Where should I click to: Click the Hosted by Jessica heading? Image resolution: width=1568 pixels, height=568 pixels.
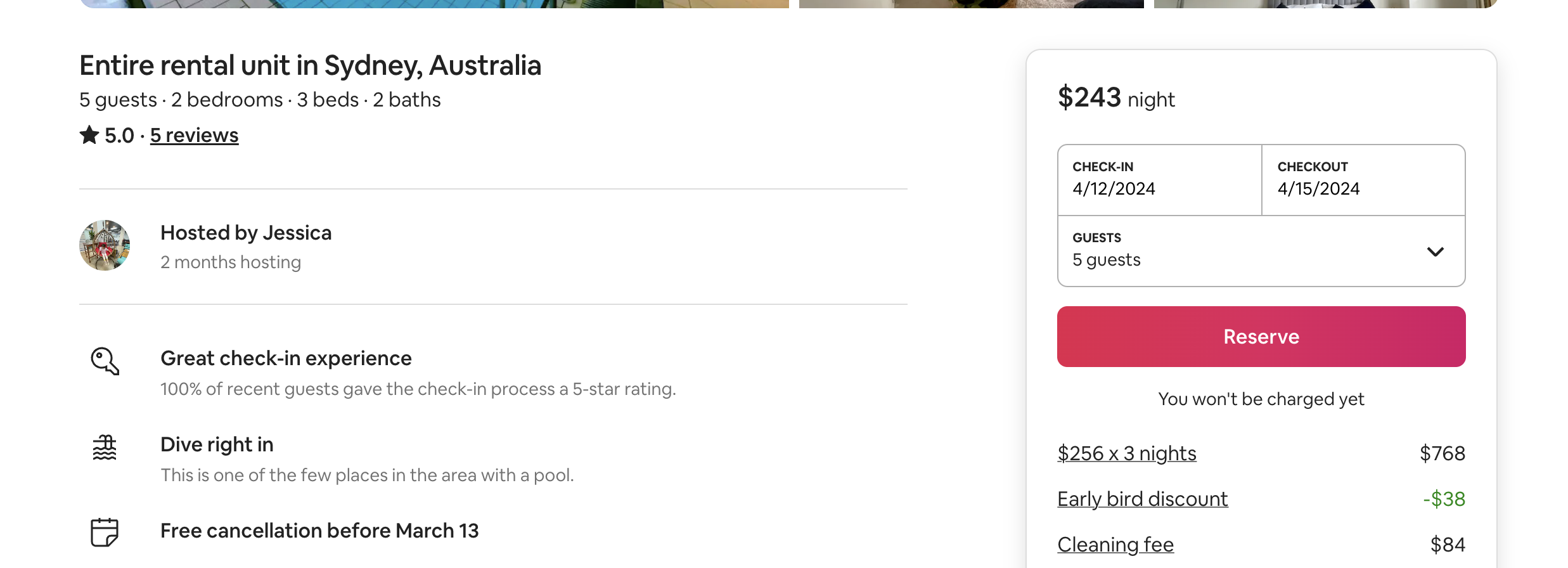(x=246, y=233)
